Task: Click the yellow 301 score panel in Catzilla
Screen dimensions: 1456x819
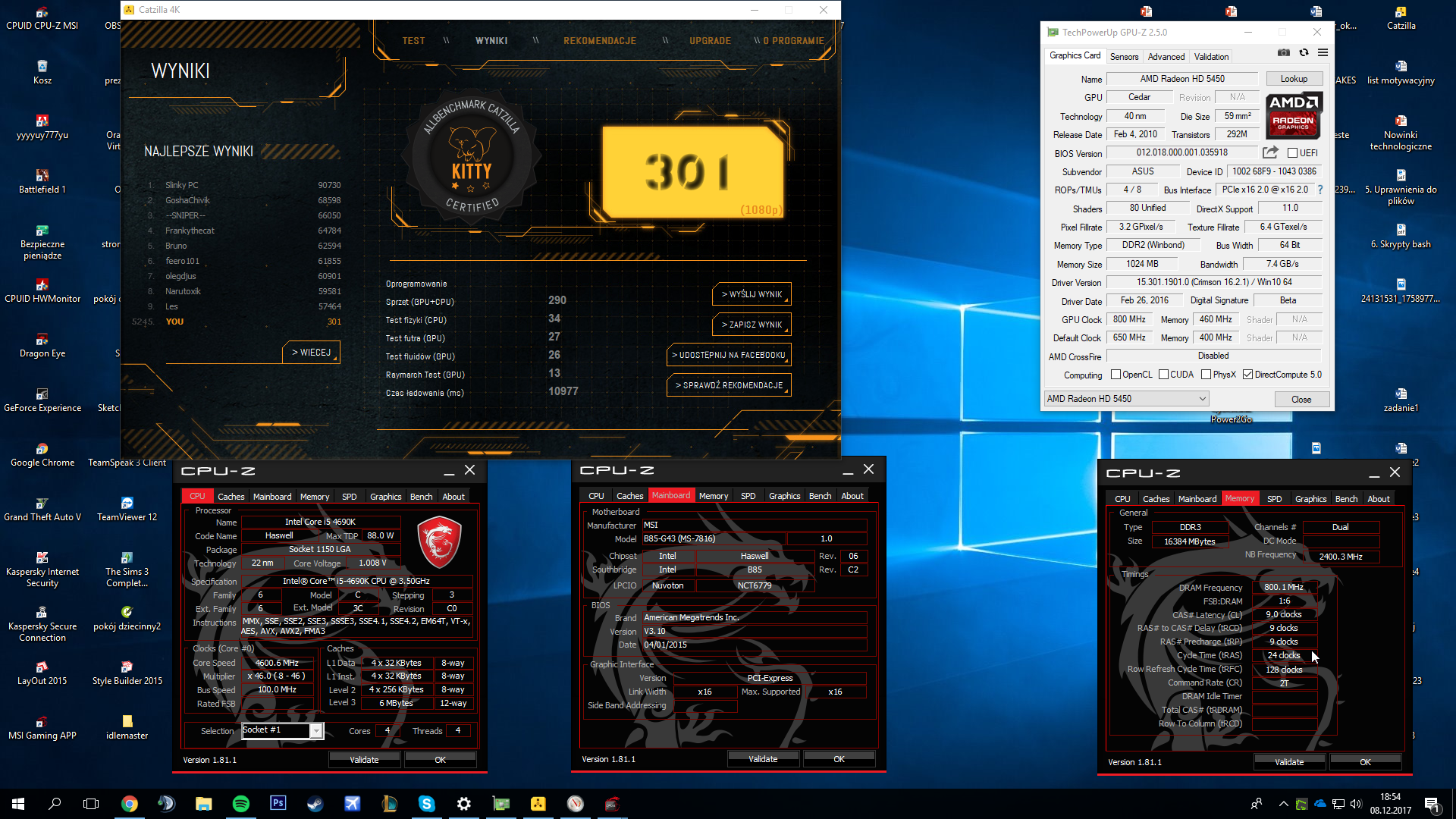Action: point(693,172)
